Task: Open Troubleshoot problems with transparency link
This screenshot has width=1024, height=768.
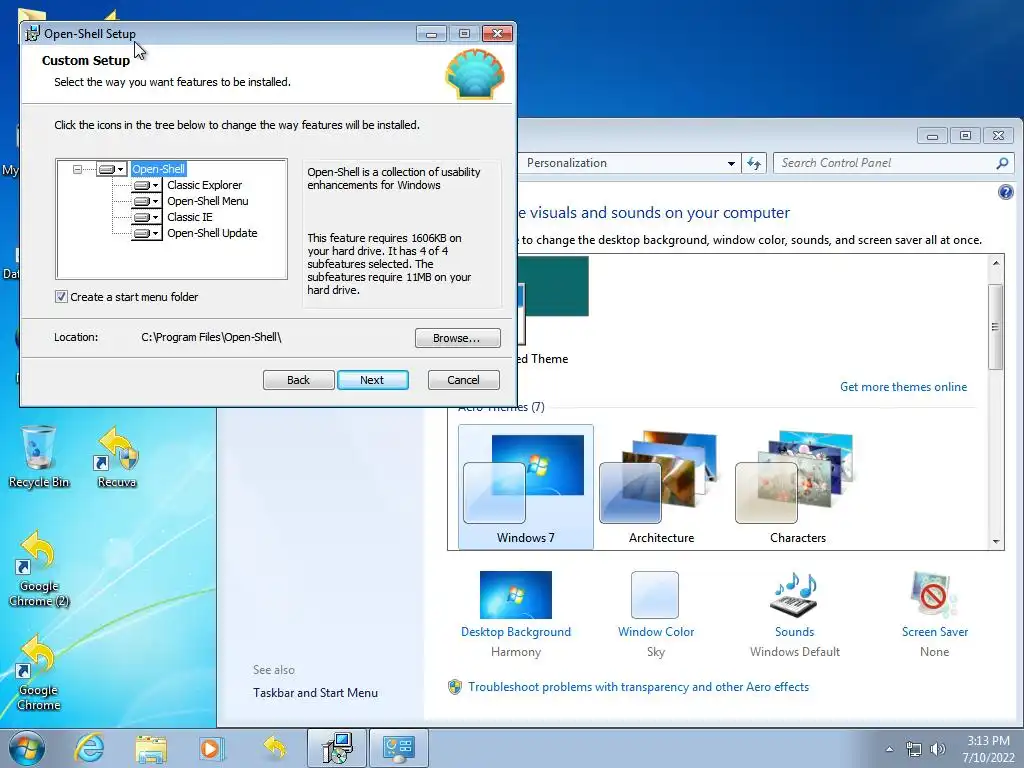Action: click(x=638, y=686)
